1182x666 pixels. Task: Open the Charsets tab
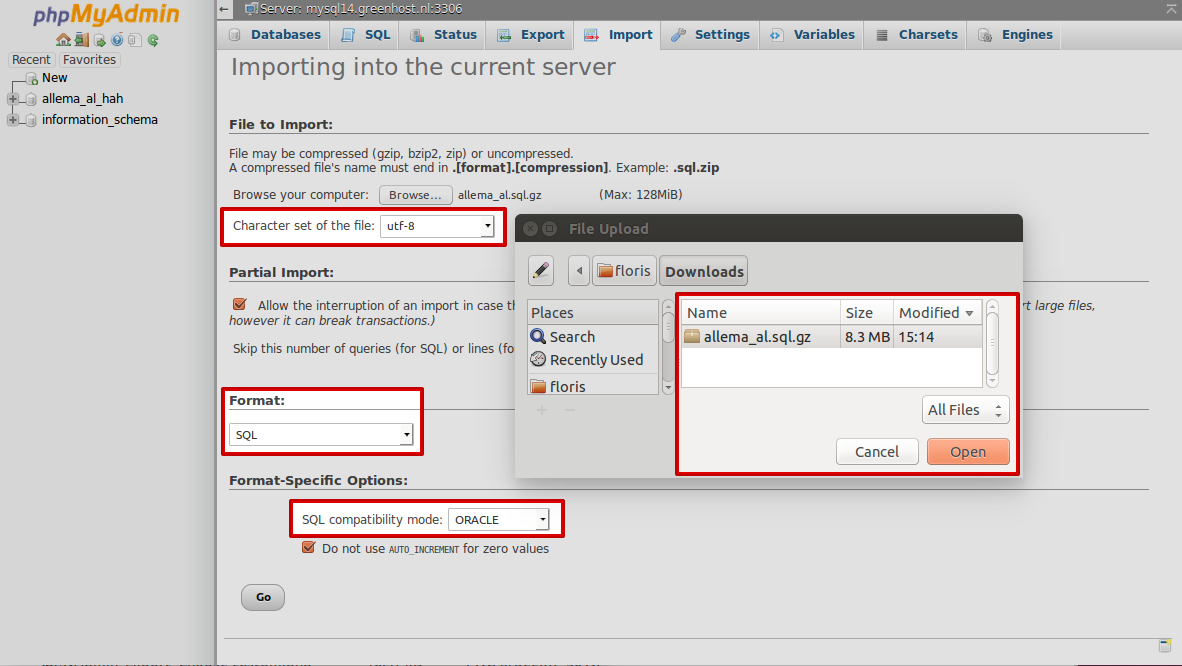(x=917, y=35)
